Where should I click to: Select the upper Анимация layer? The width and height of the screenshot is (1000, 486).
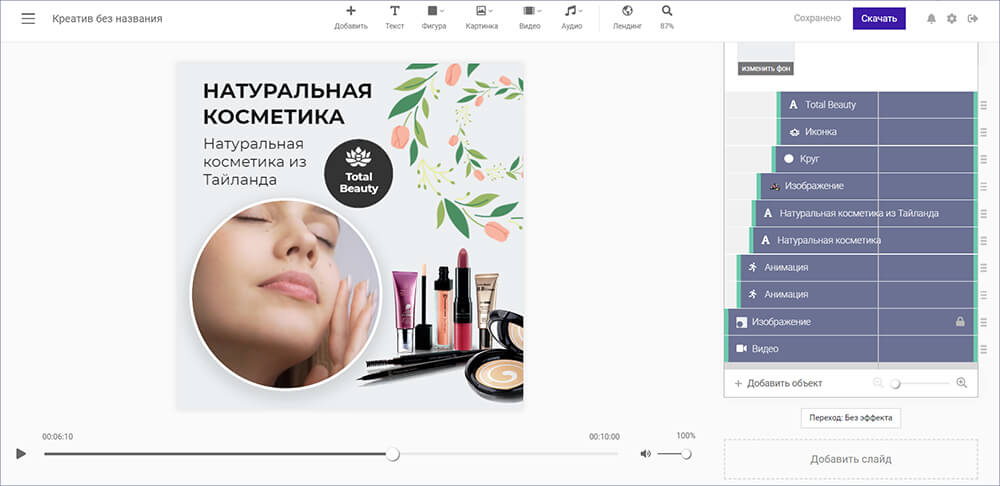[857, 267]
